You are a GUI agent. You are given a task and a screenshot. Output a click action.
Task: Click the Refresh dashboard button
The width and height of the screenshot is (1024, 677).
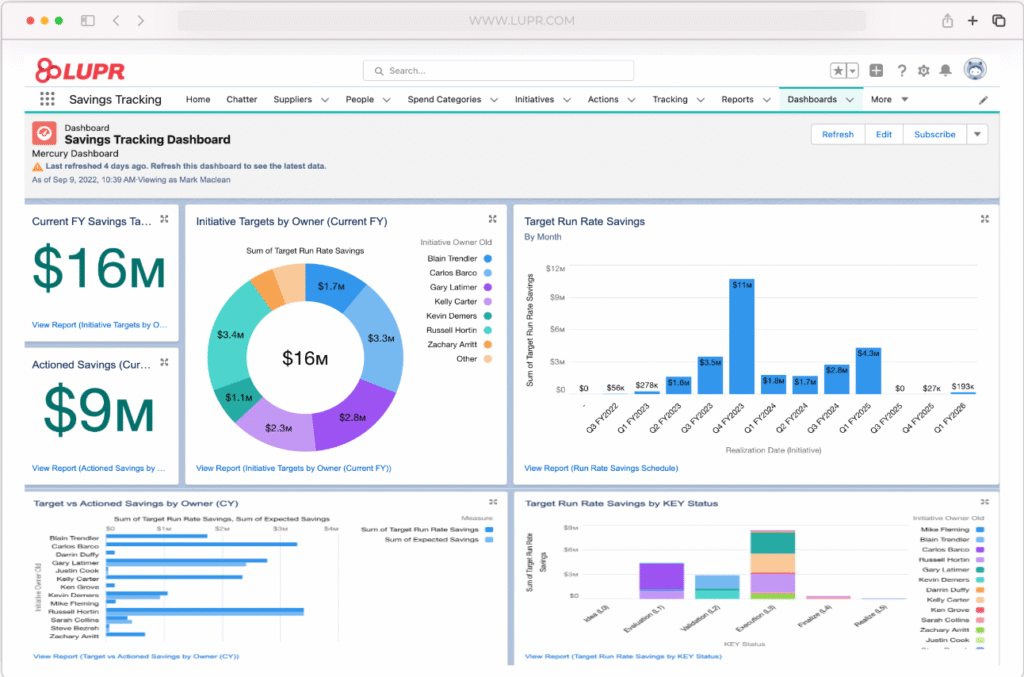pyautogui.click(x=838, y=133)
